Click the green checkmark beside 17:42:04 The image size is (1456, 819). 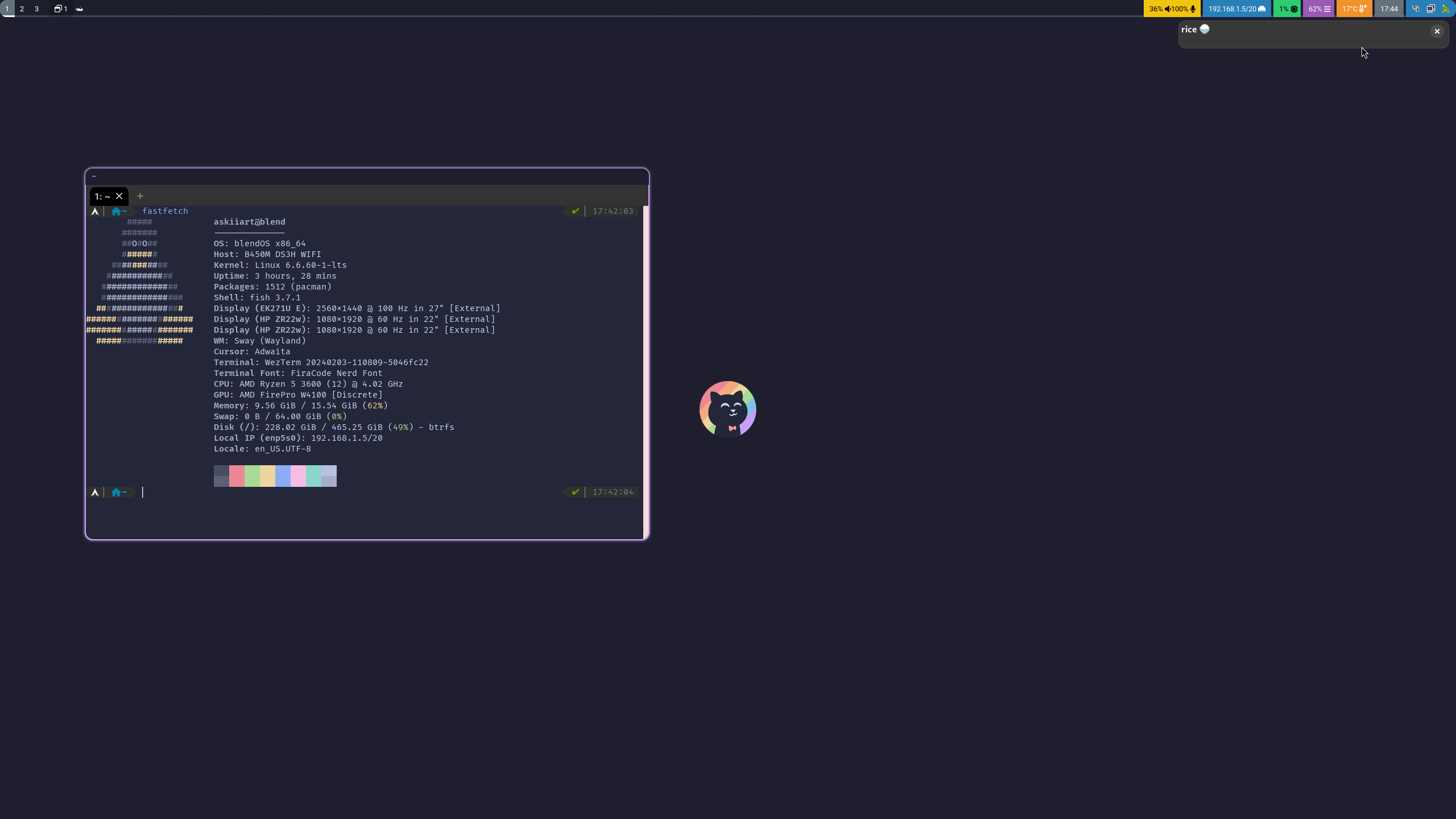[576, 492]
